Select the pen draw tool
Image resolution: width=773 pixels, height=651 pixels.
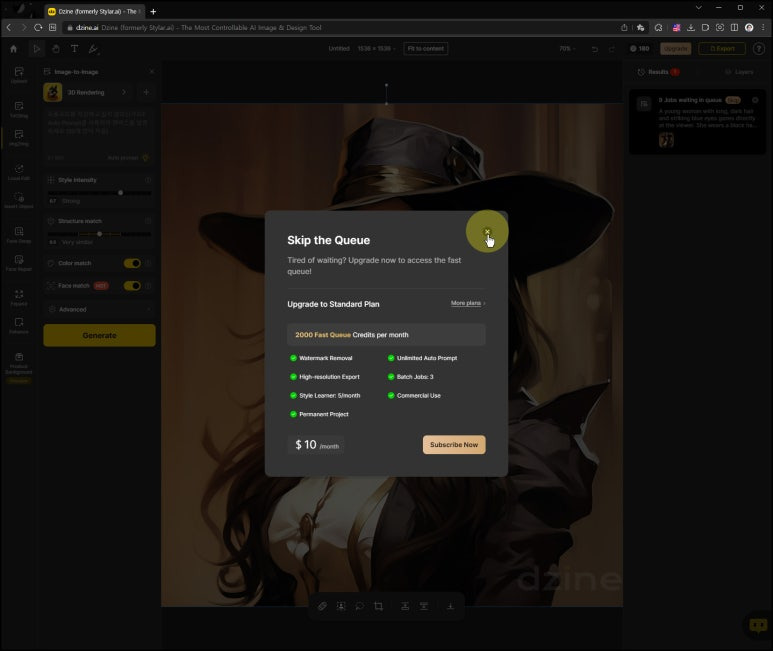(x=93, y=49)
